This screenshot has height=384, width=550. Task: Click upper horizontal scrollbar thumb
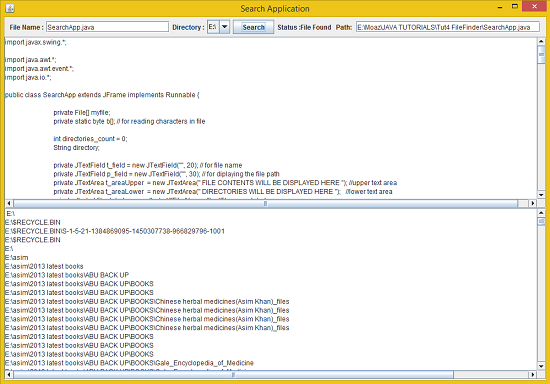(x=265, y=203)
